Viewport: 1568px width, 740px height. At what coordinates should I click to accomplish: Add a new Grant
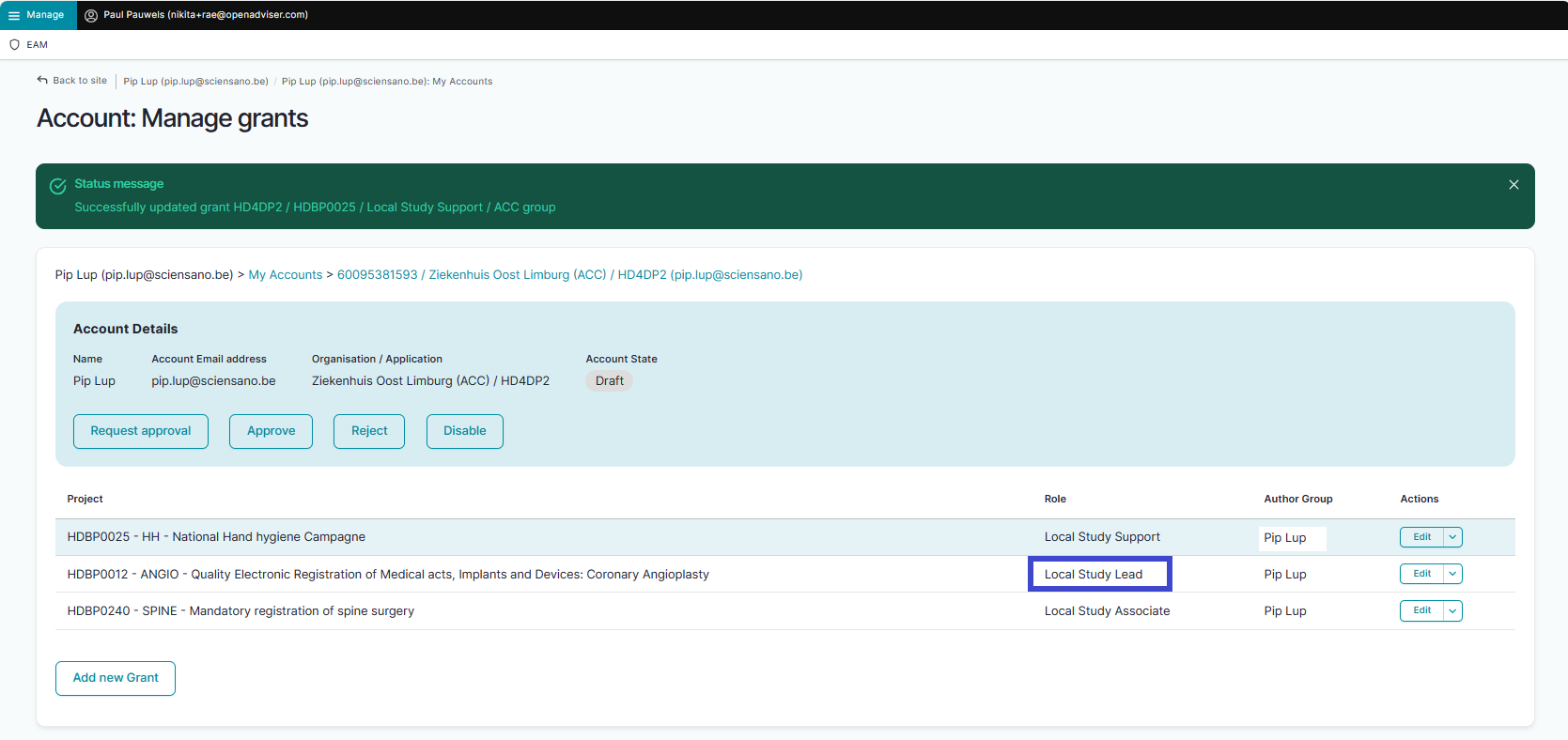click(116, 678)
